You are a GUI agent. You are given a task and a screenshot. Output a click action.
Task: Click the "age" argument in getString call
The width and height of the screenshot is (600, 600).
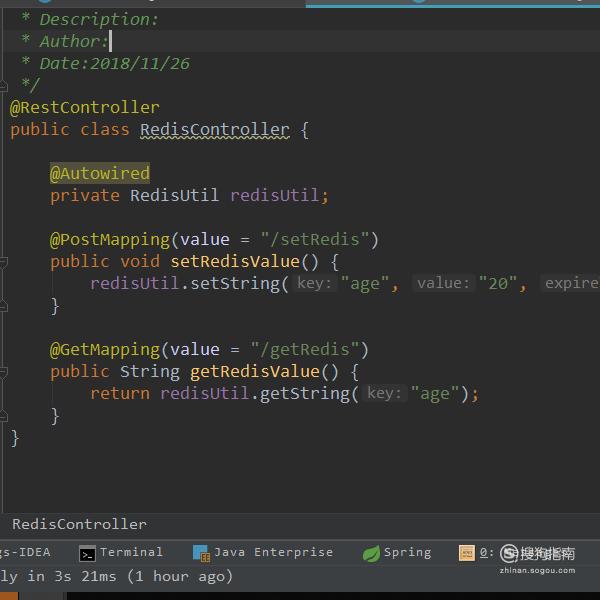click(x=435, y=394)
